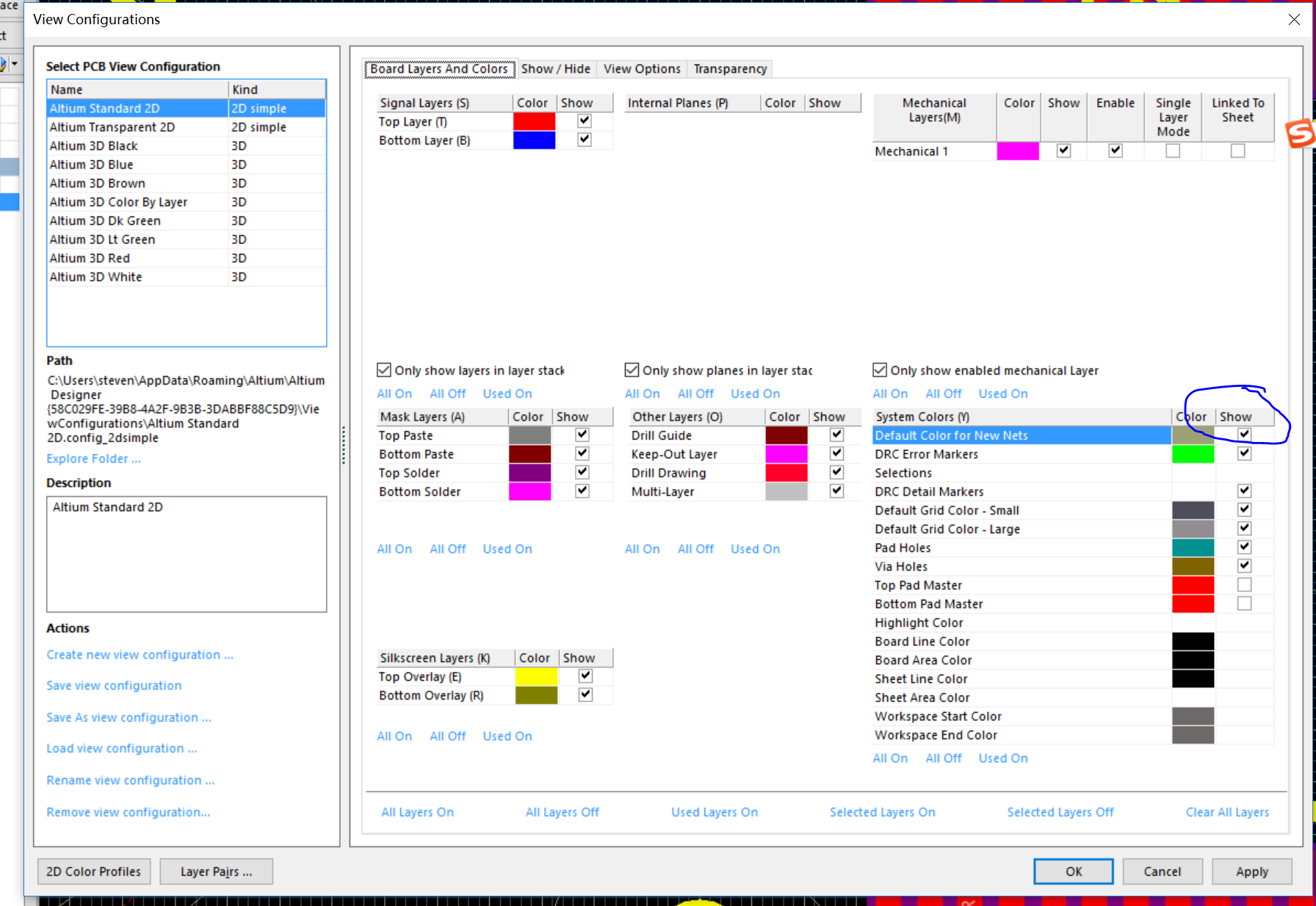Viewport: 1316px width, 906px height.
Task: Click the red Top Layer color swatch
Action: [x=534, y=121]
